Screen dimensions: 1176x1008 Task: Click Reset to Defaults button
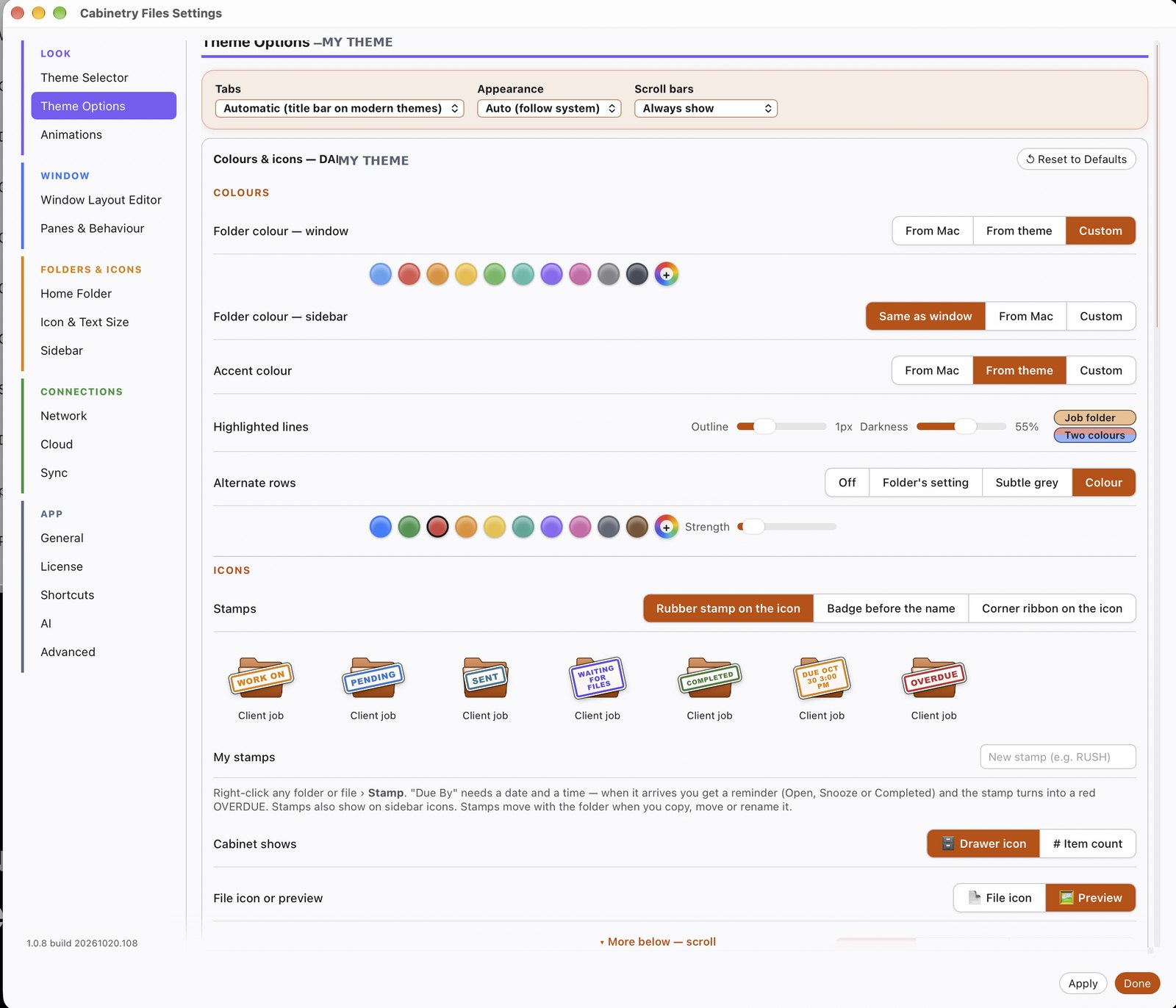click(1076, 159)
